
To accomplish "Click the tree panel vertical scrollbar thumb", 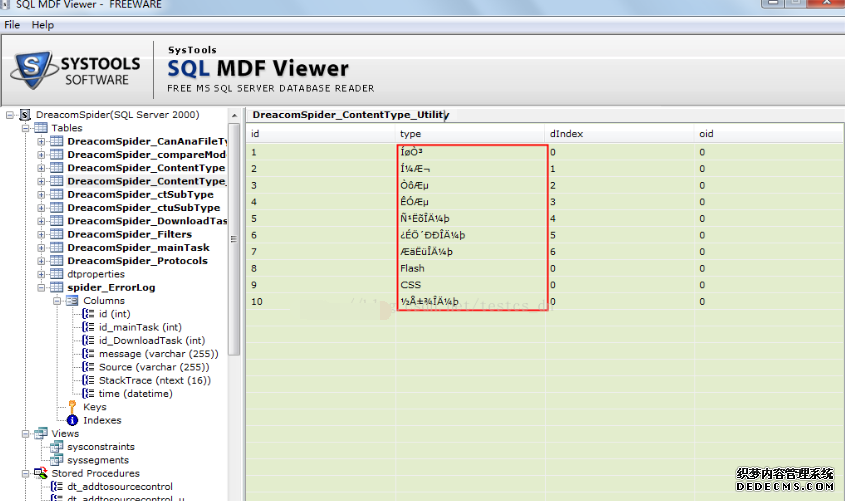I will click(x=234, y=239).
